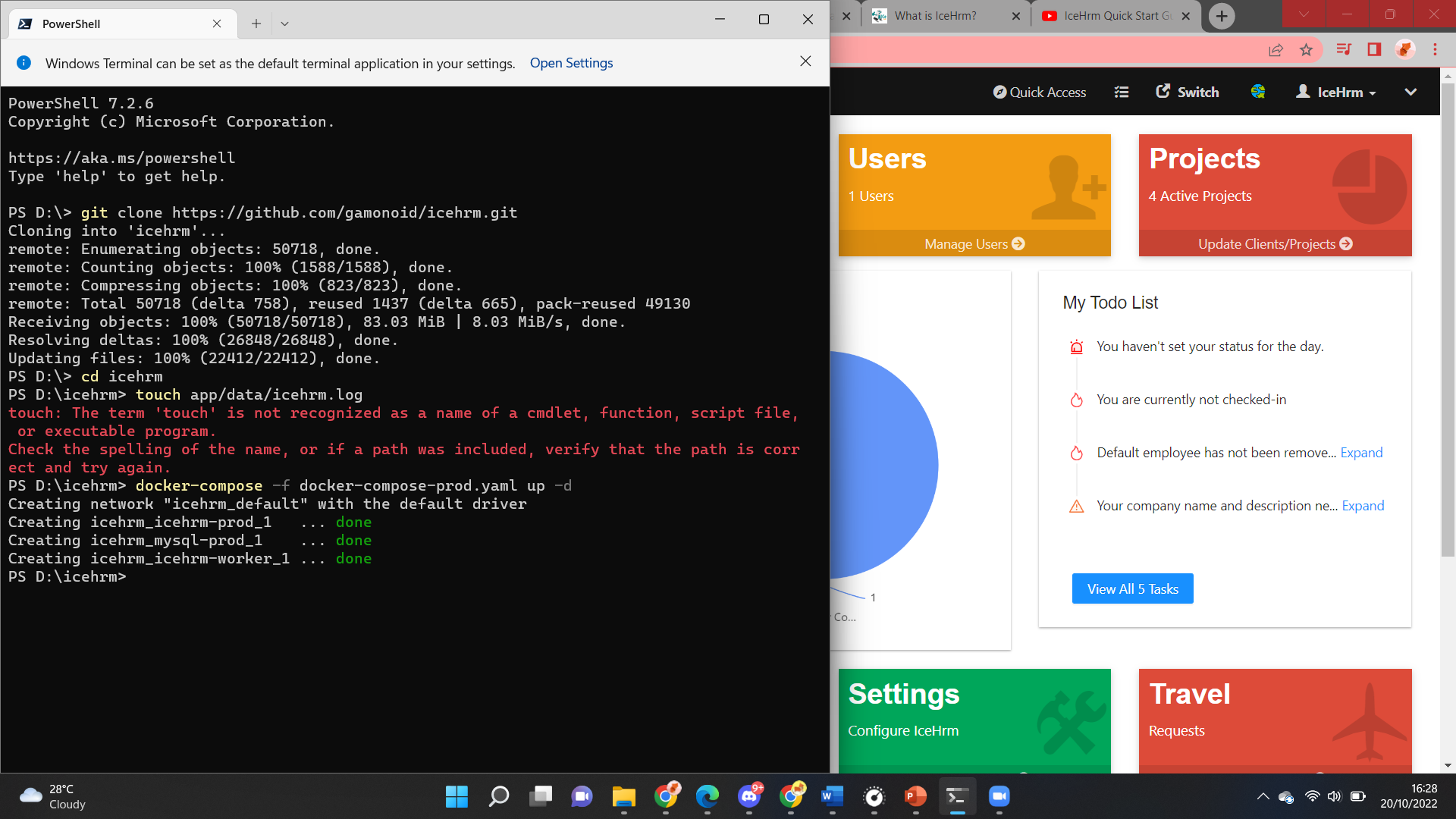The width and height of the screenshot is (1456, 819).
Task: Share the page via the share icon
Action: (x=1276, y=49)
